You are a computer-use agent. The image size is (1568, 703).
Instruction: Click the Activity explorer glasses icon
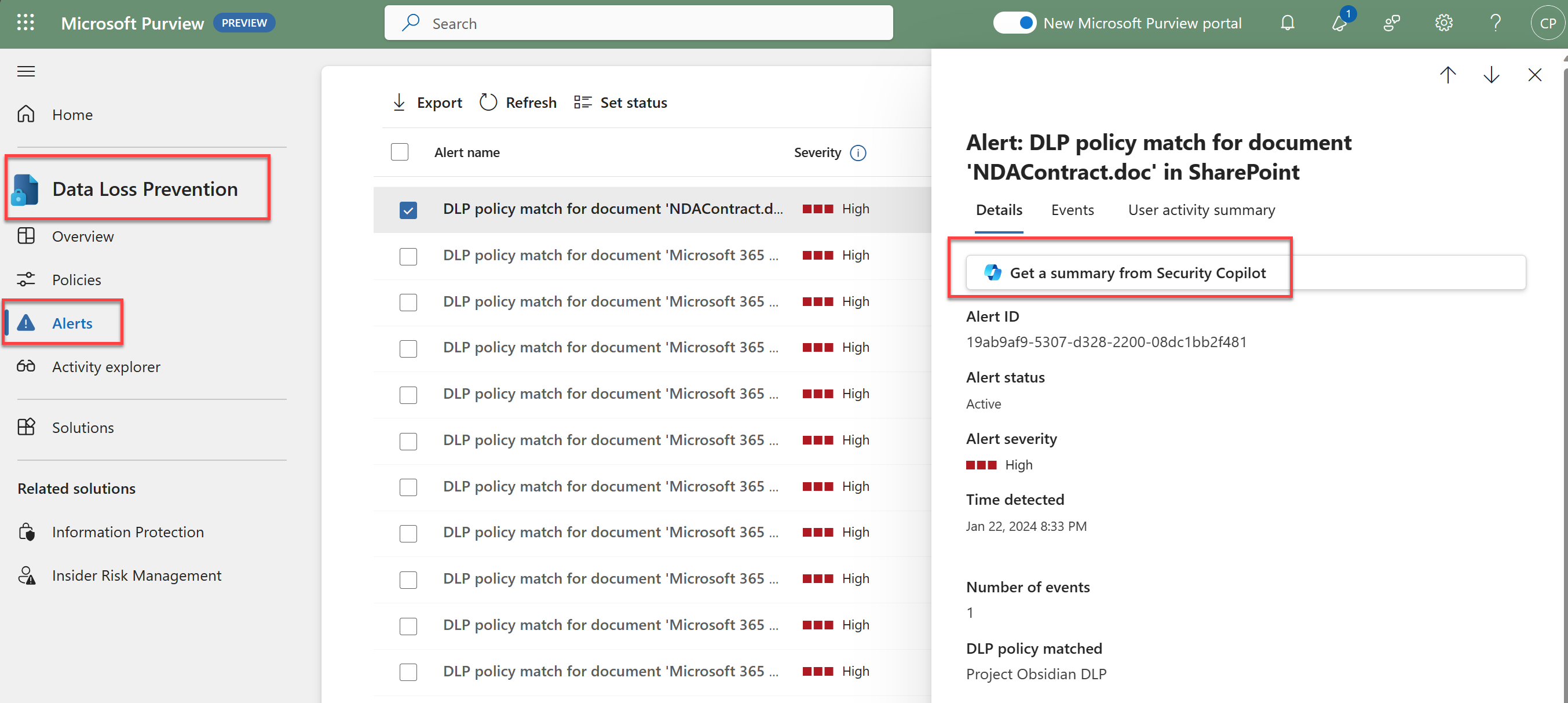point(25,366)
